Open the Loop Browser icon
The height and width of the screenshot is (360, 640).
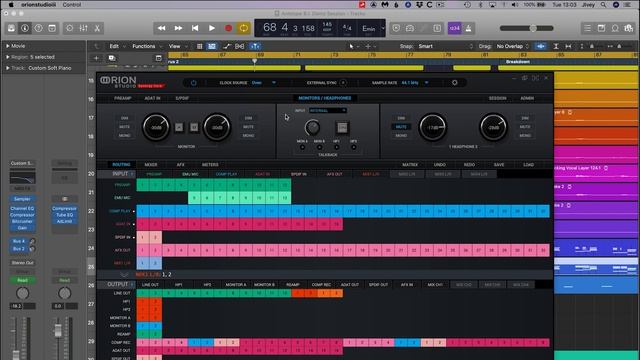click(615, 28)
